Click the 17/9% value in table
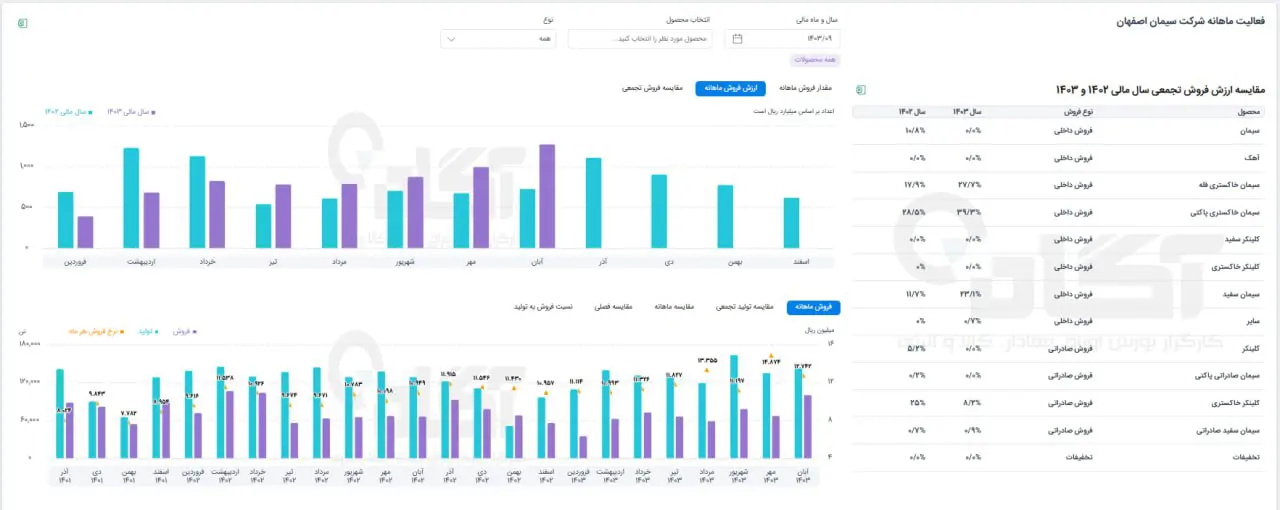The image size is (1280, 510). tap(914, 185)
